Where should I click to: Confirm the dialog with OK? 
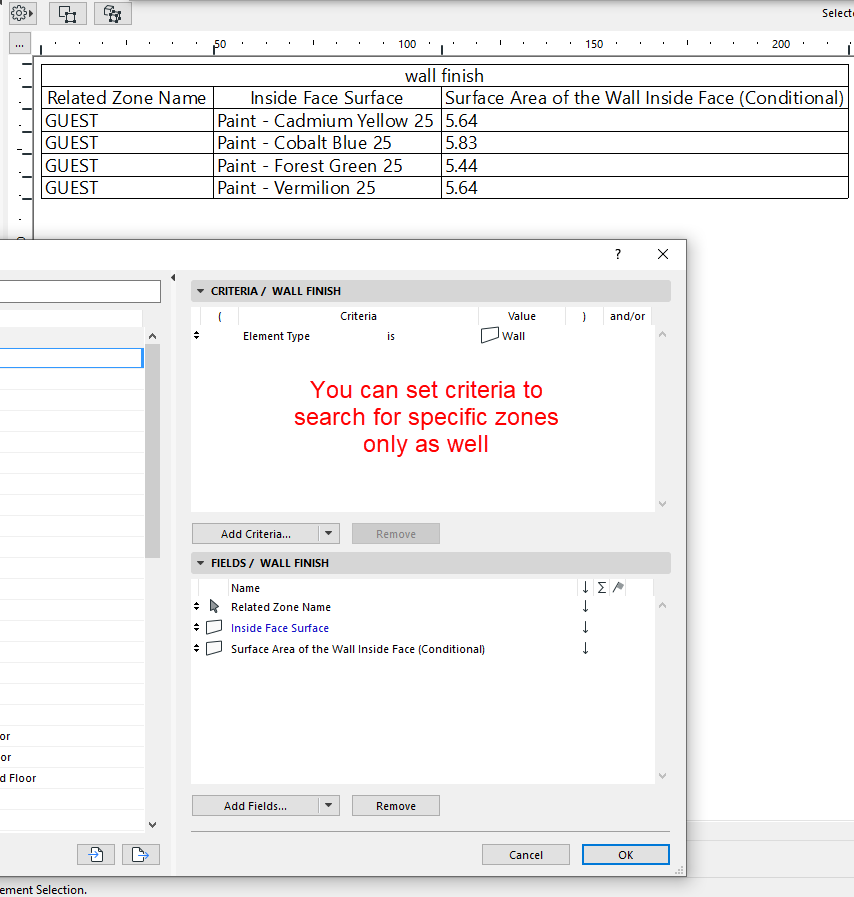[626, 855]
